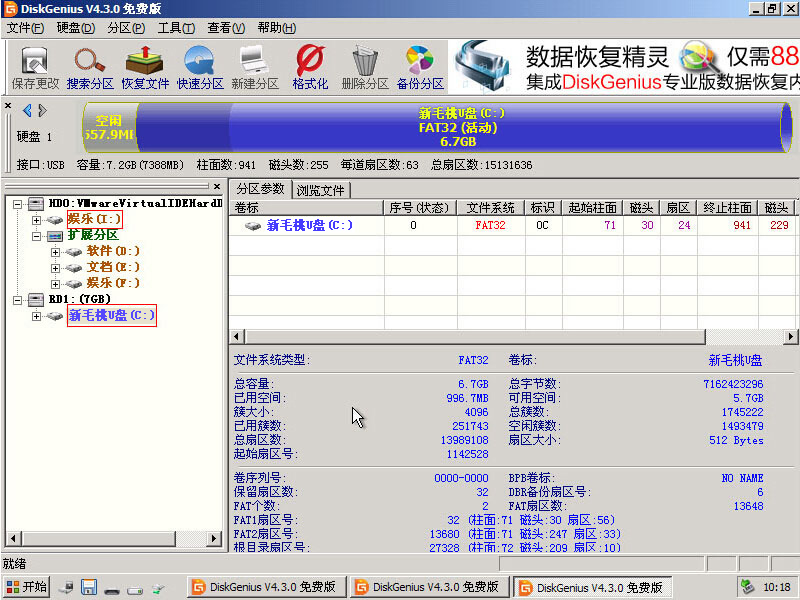Switch to second DiskGenius V4.3.0 taskbar window
The width and height of the screenshot is (800, 600).
tap(429, 587)
